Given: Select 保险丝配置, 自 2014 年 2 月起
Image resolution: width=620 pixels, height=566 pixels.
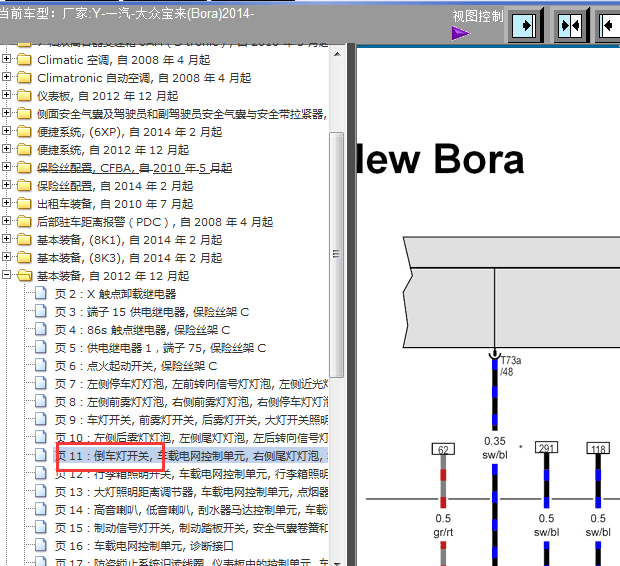Looking at the screenshot, I should click(x=115, y=186).
